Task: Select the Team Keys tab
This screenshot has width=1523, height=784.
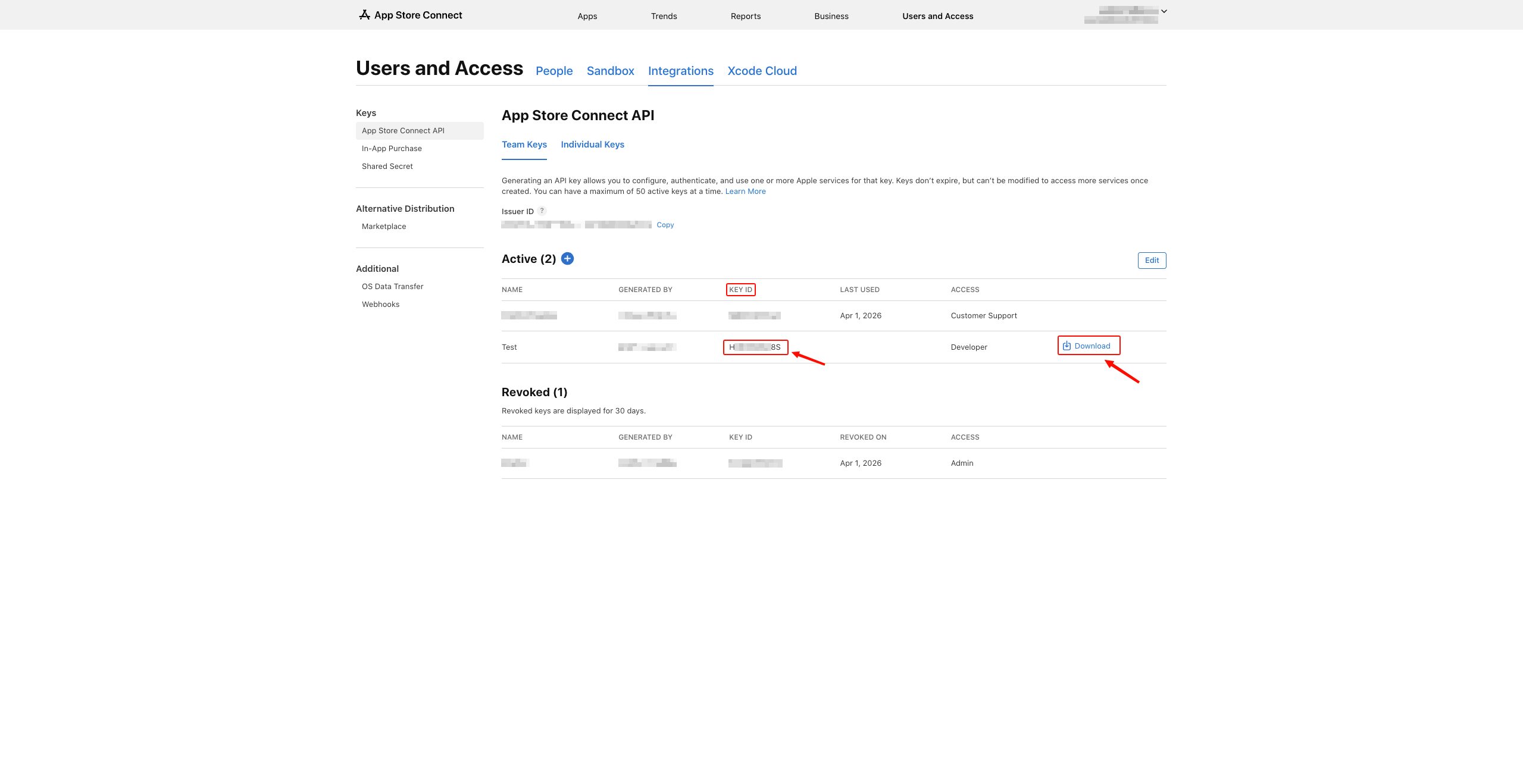Action: (x=524, y=145)
